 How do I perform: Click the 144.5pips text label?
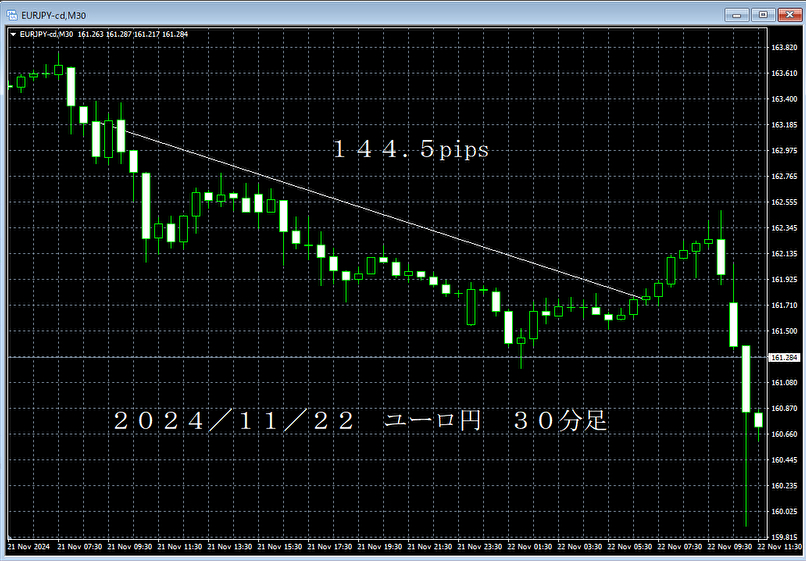coord(411,150)
